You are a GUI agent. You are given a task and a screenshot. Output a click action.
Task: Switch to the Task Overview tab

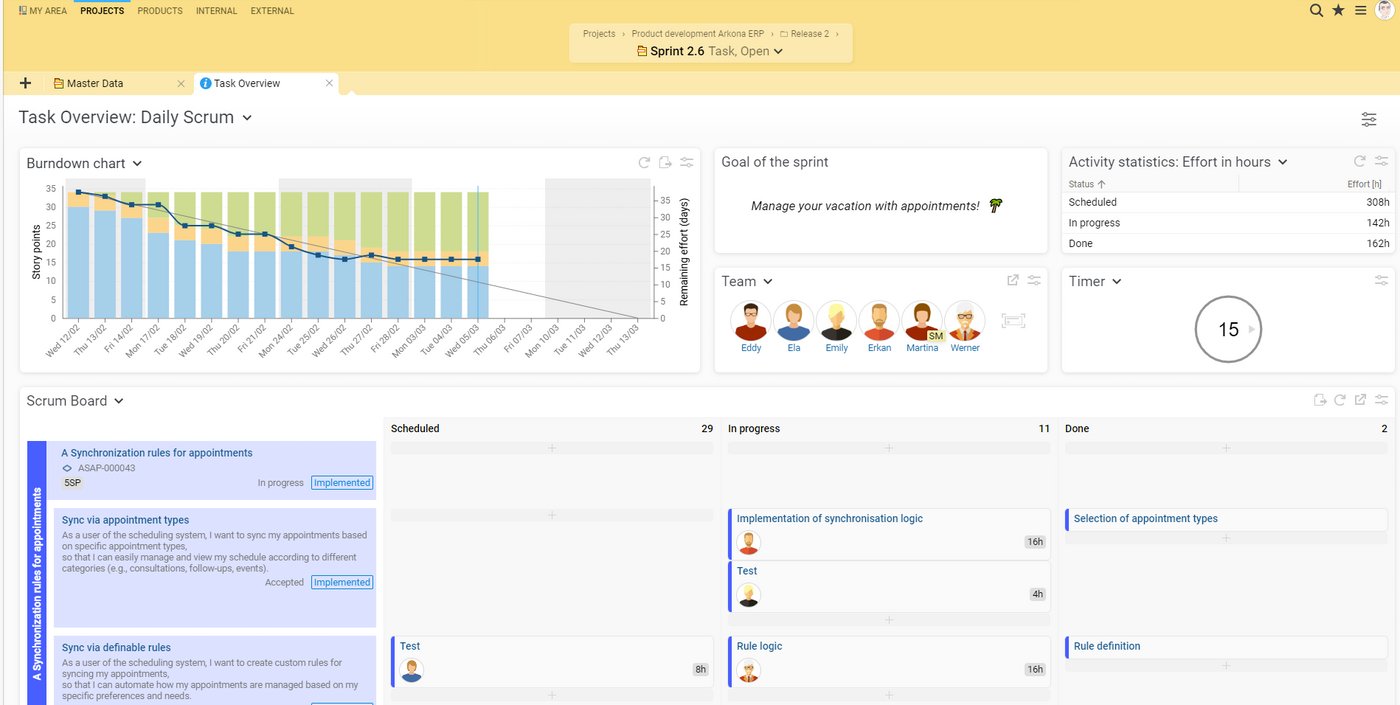pos(246,84)
